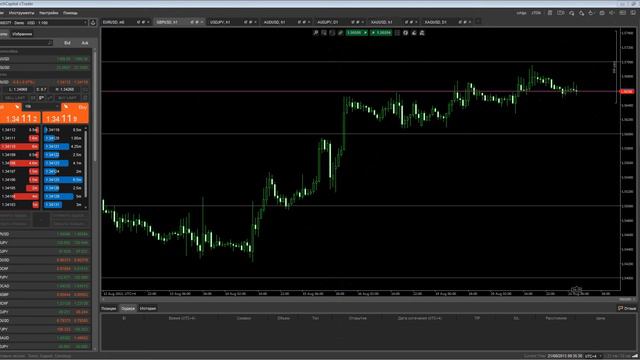Click the Отзыв feedback button
Image resolution: width=640 pixels, height=360 pixels.
[627, 309]
